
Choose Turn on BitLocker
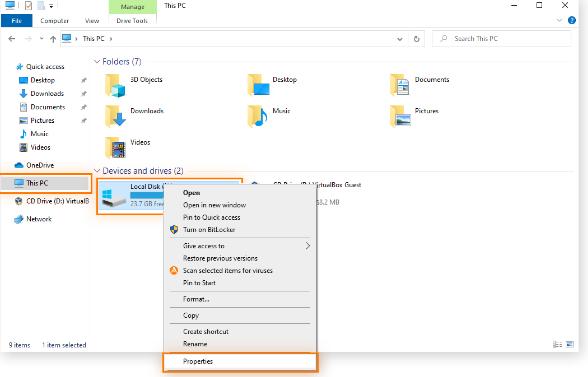(x=209, y=230)
